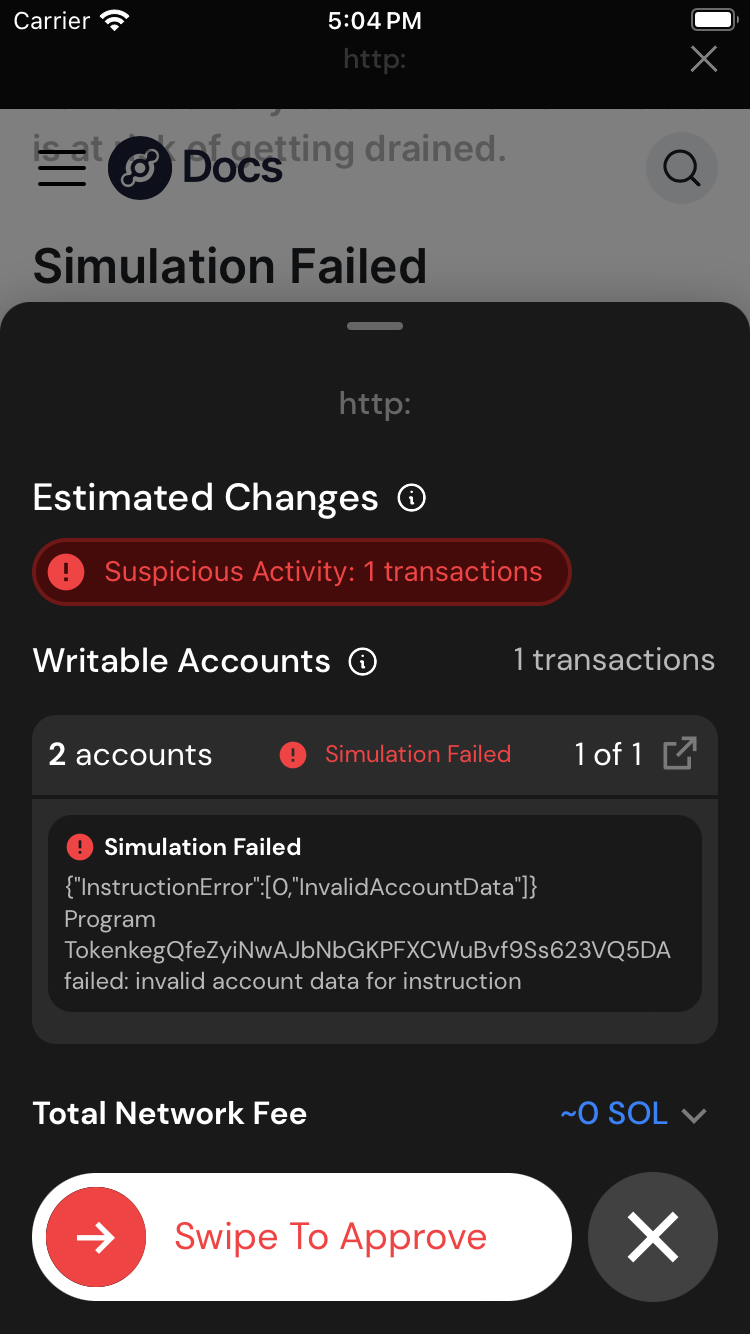Screen dimensions: 750x1334
Task: Tap the Docs logo icon
Action: click(x=139, y=168)
